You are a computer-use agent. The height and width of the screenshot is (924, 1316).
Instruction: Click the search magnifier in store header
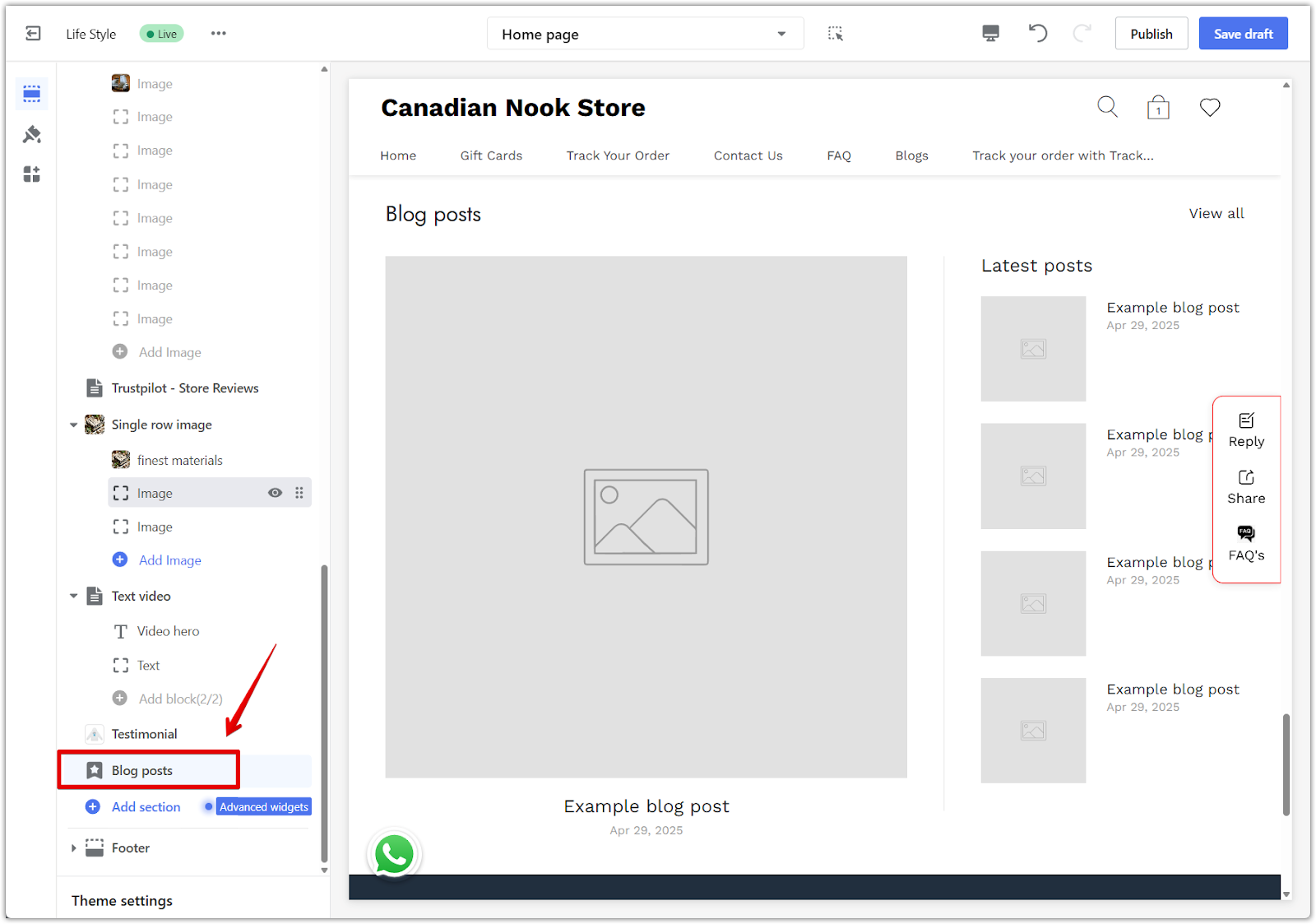(x=1107, y=107)
